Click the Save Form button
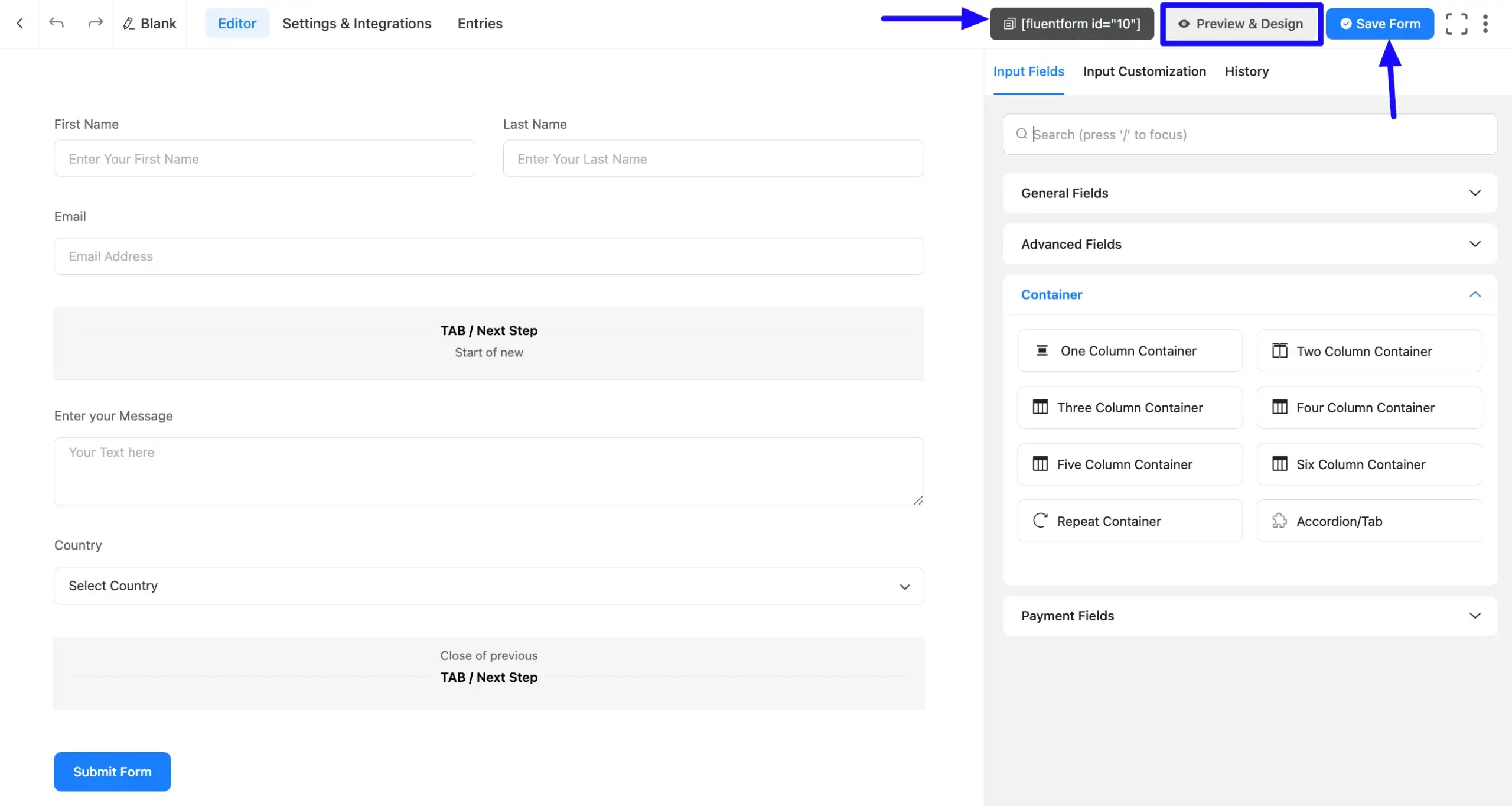Screen dimensions: 1512x806 pos(1379,24)
